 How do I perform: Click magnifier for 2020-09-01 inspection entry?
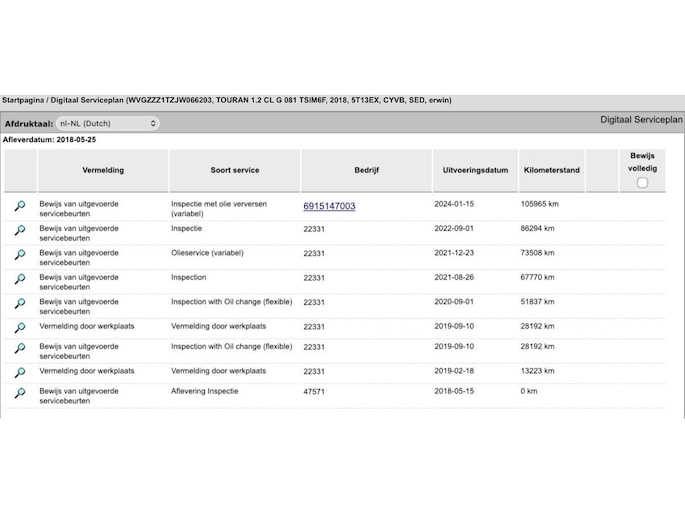19,304
